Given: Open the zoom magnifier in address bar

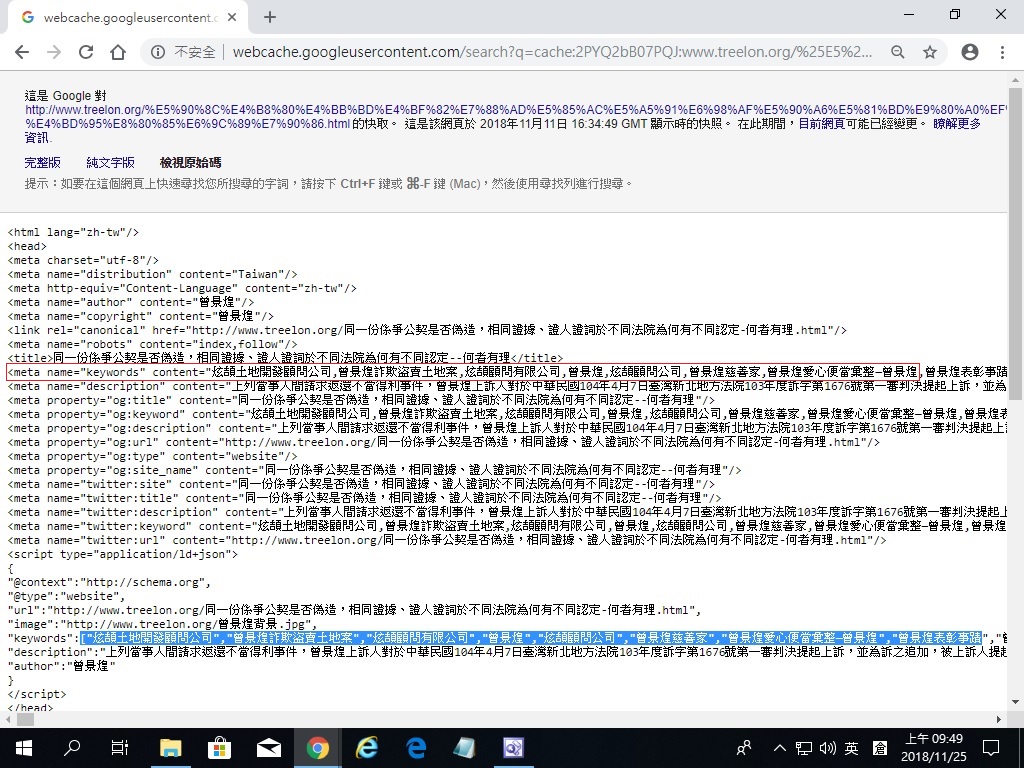Looking at the screenshot, I should [898, 52].
